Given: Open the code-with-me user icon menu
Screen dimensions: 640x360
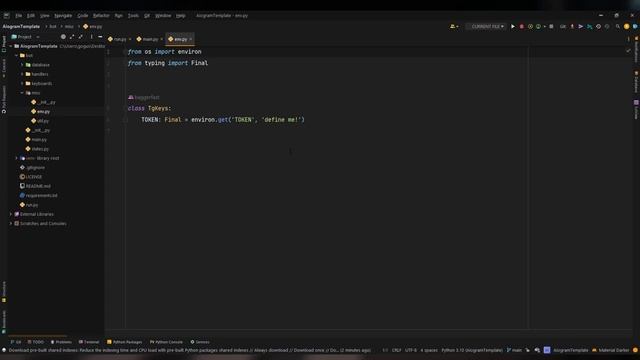Looking at the screenshot, I should coord(454,27).
